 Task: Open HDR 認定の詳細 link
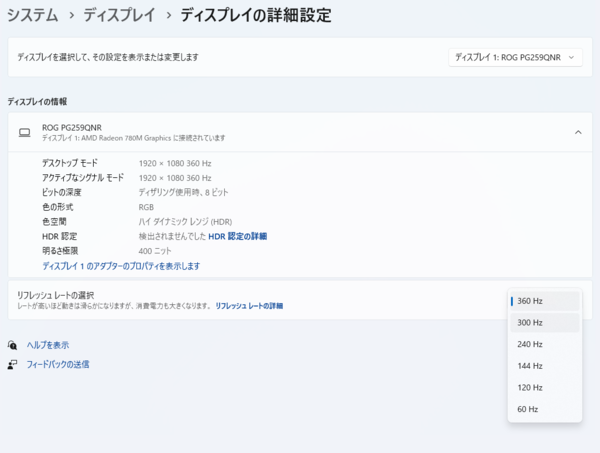coord(238,236)
